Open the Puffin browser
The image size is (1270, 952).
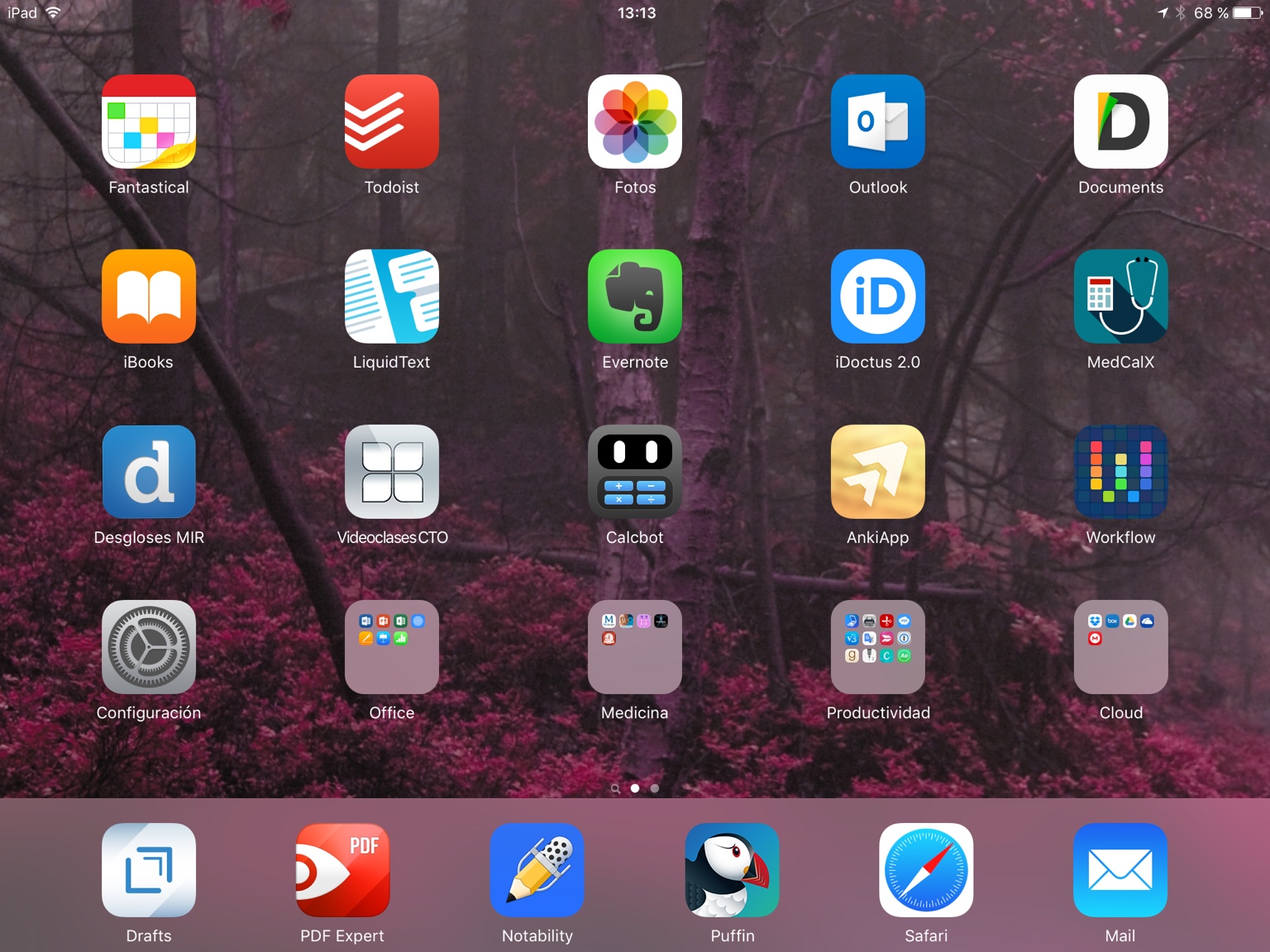(x=733, y=870)
